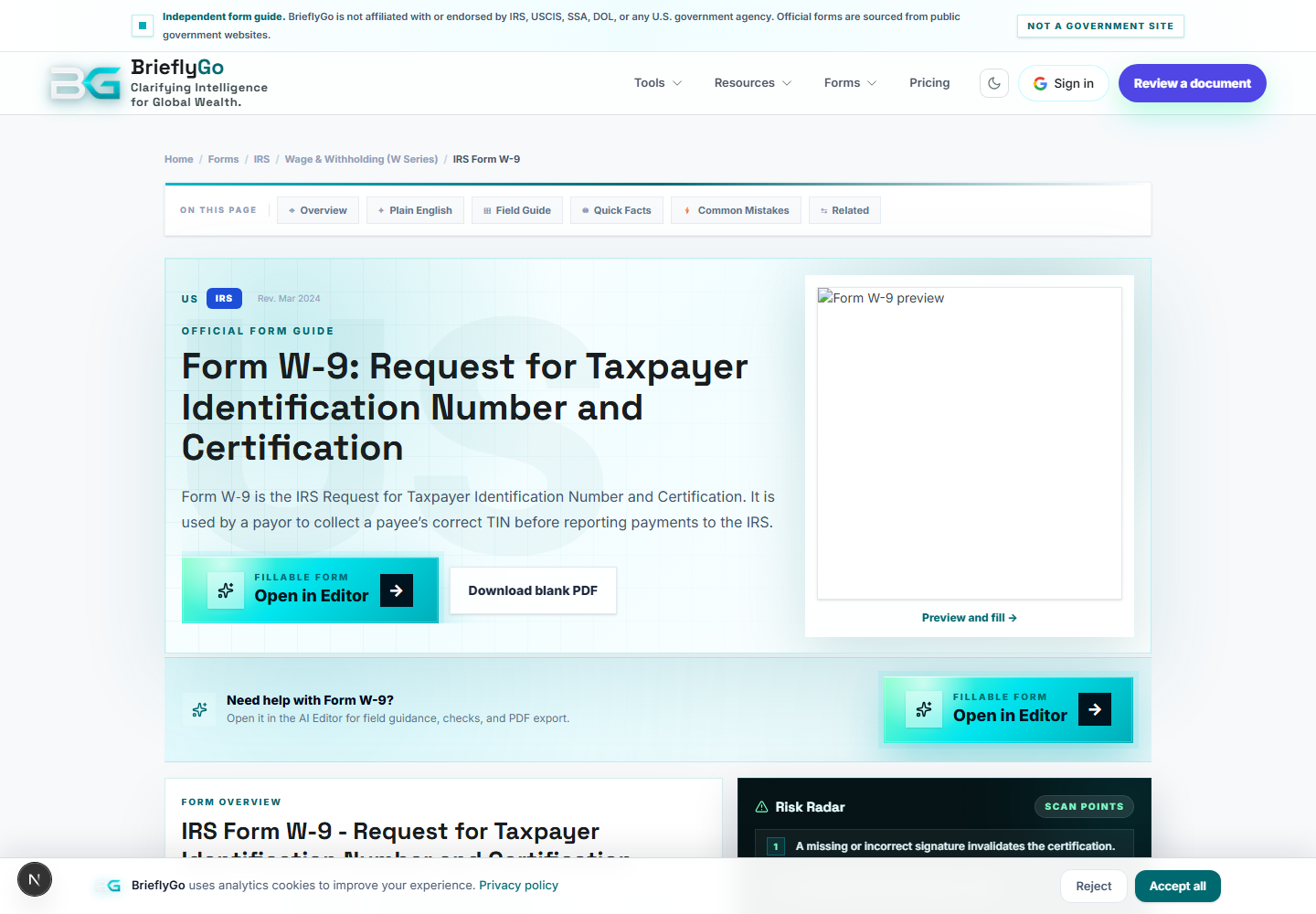This screenshot has width=1316, height=914.
Task: Click 'Rev. Mar 2024' revision text
Action: click(x=289, y=299)
